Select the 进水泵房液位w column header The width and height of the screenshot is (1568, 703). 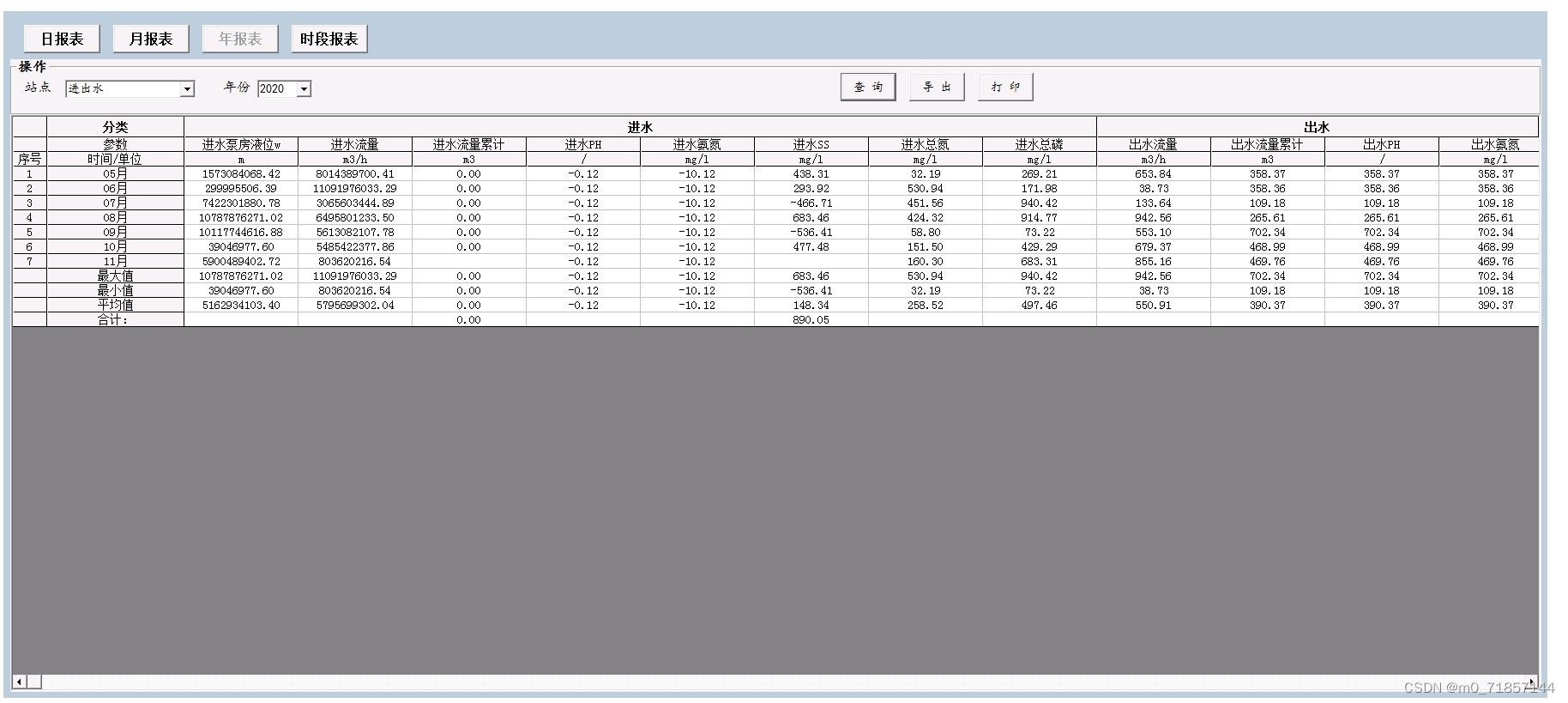click(x=241, y=145)
